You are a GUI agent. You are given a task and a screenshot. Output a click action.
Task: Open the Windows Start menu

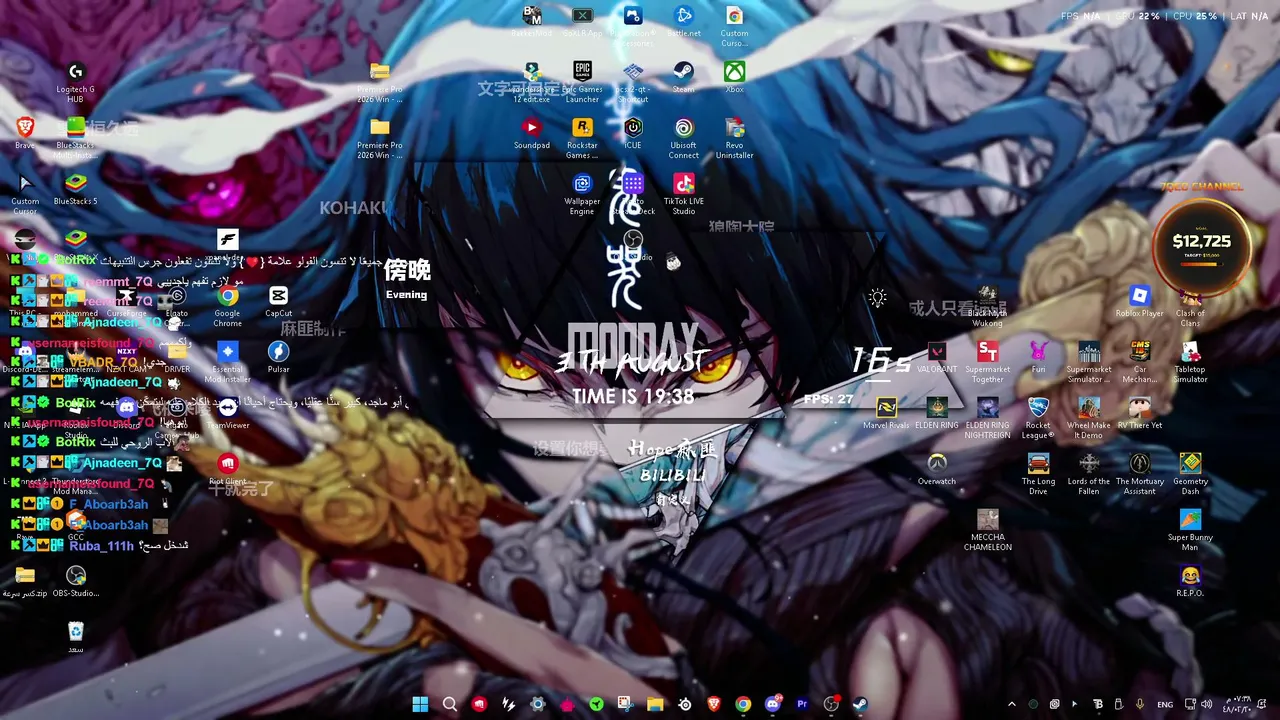tap(420, 704)
